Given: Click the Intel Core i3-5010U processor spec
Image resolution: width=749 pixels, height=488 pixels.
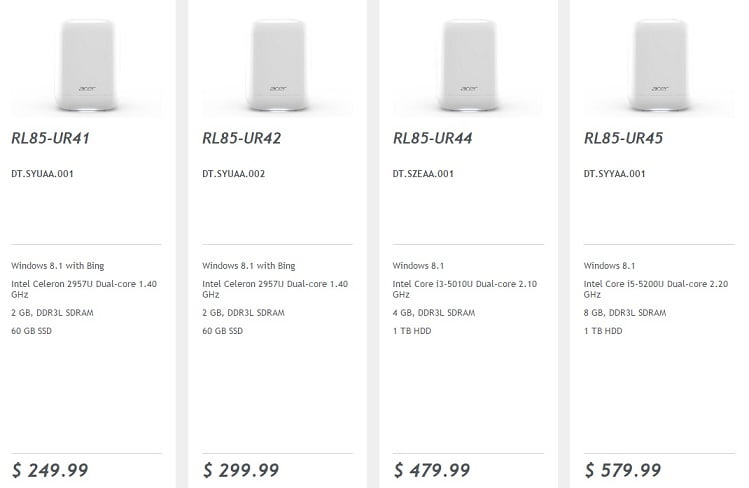Looking at the screenshot, I should [x=465, y=289].
